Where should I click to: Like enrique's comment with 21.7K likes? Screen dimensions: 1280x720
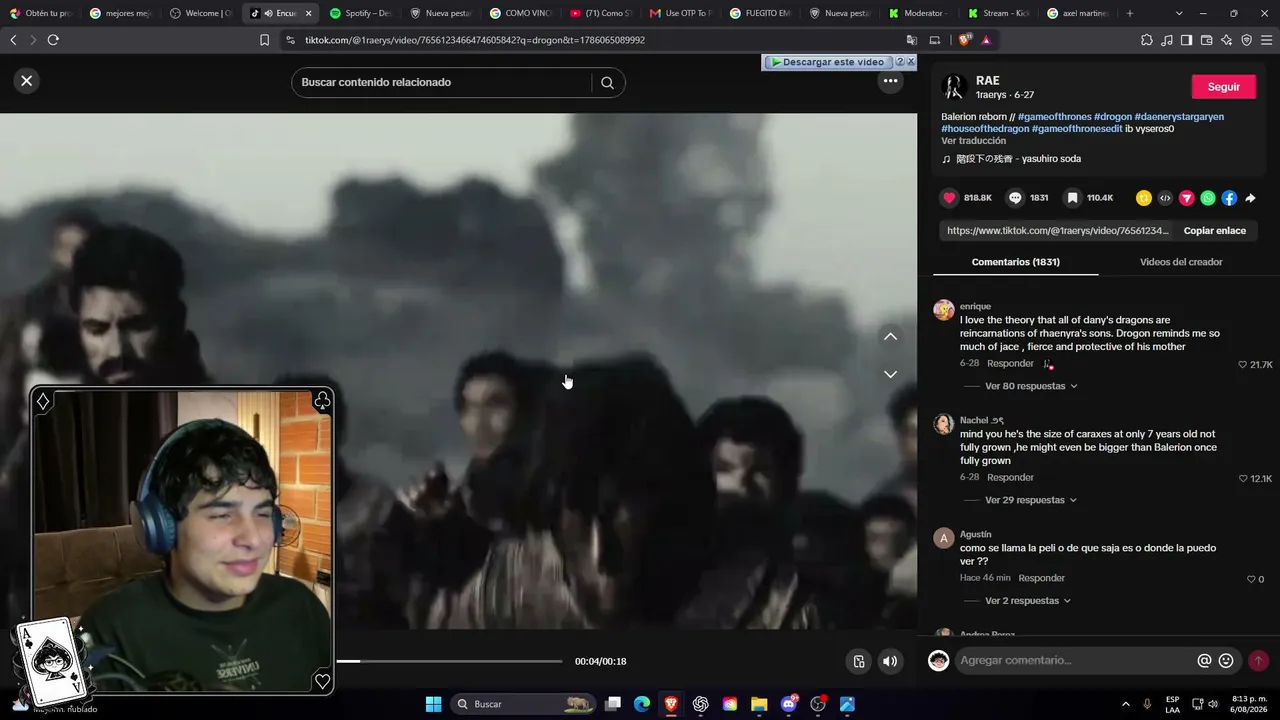tap(1243, 365)
